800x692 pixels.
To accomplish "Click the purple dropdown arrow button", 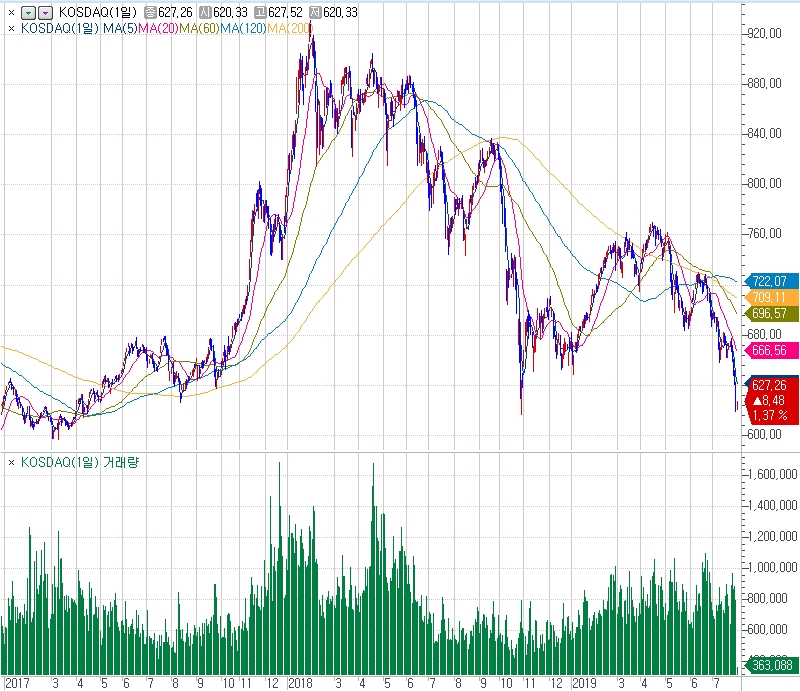I will pyautogui.click(x=44, y=12).
